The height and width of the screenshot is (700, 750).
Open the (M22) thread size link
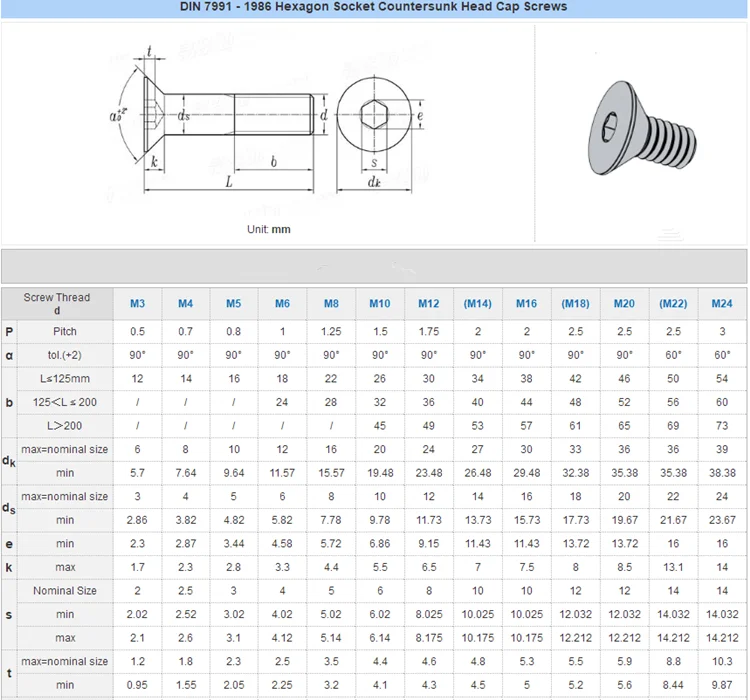(673, 304)
